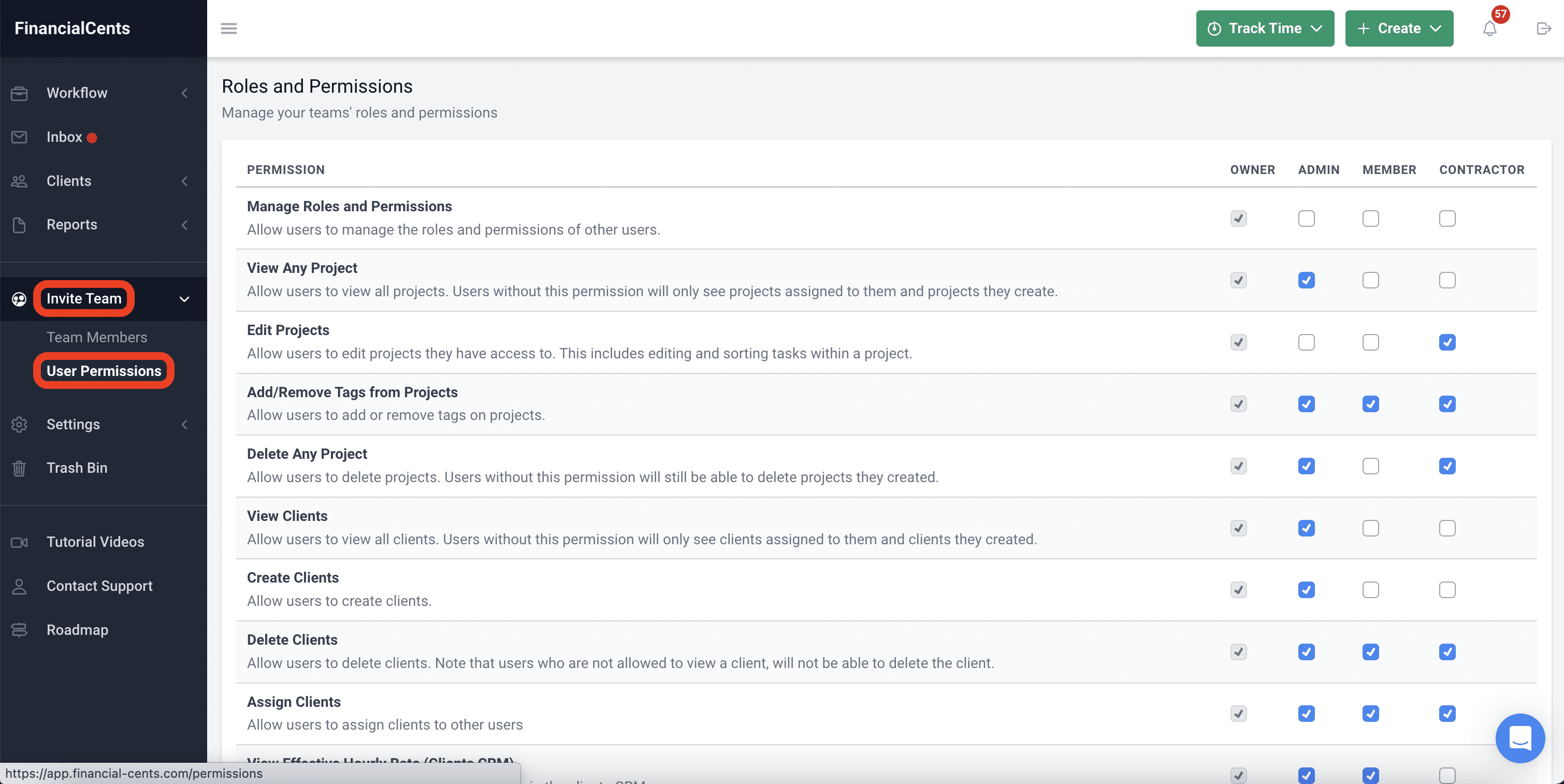Click the logout icon in header
The width and height of the screenshot is (1564, 784).
(1543, 28)
